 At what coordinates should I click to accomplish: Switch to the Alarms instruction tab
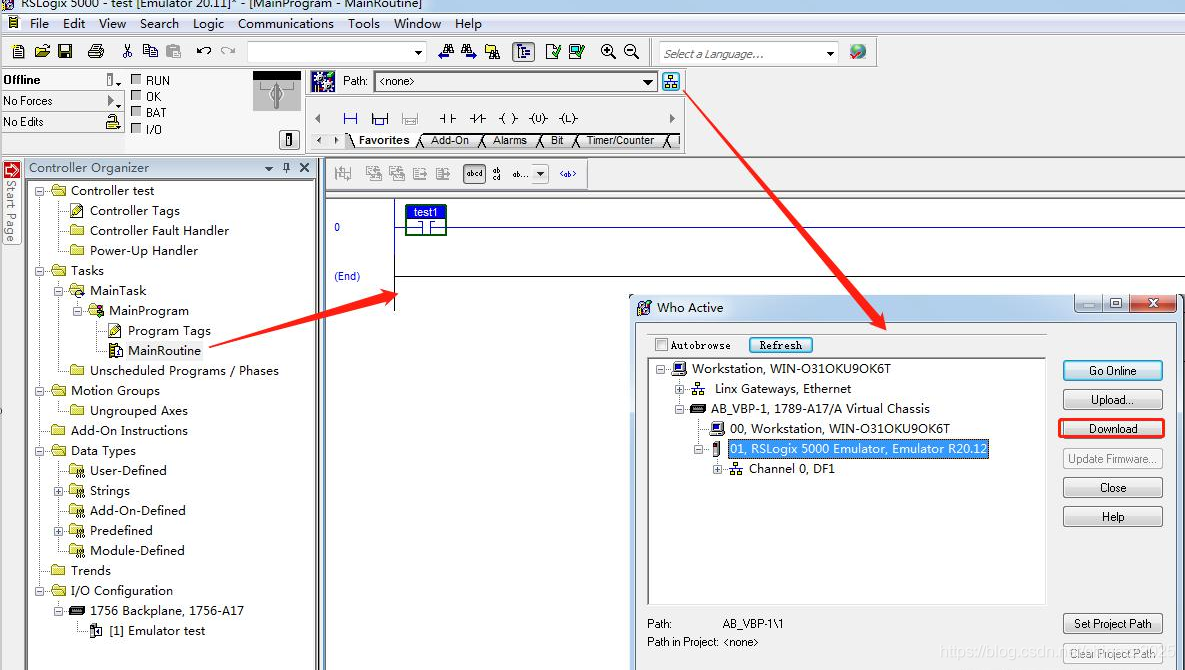(509, 140)
